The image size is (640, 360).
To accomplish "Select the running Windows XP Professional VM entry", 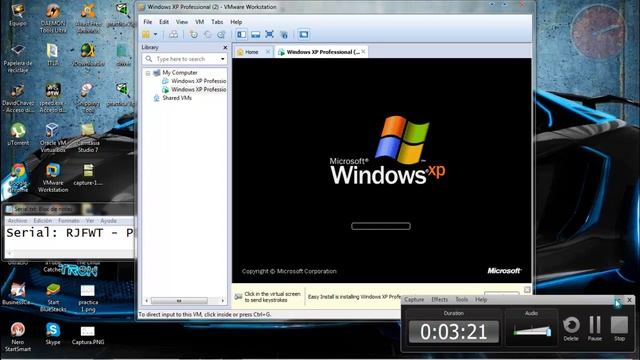I will pos(198,89).
